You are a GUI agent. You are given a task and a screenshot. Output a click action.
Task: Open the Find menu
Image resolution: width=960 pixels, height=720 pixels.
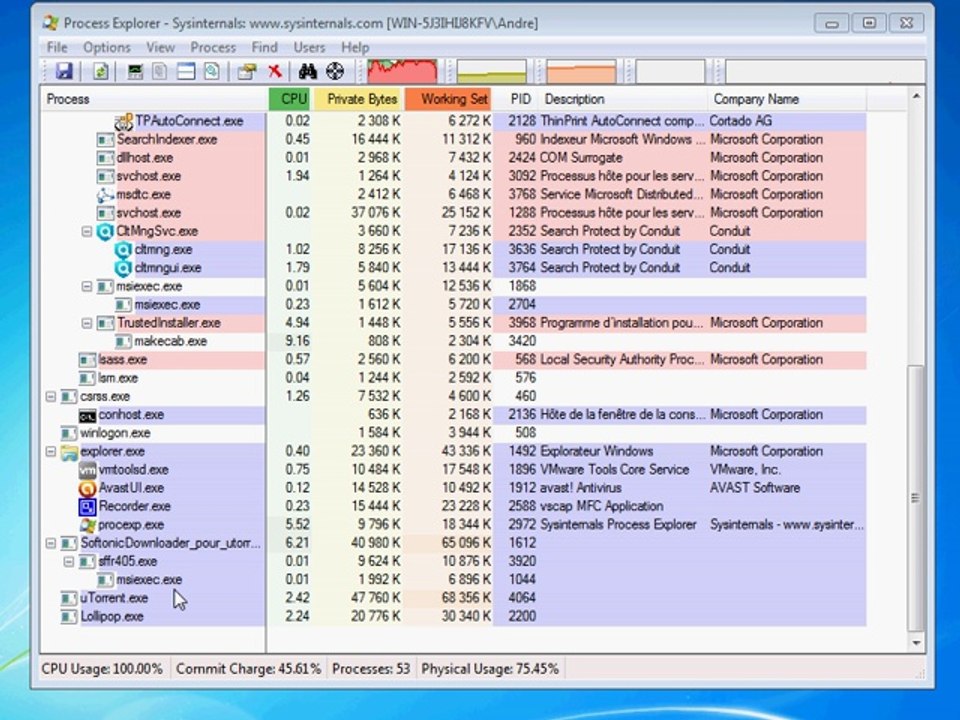[264, 47]
